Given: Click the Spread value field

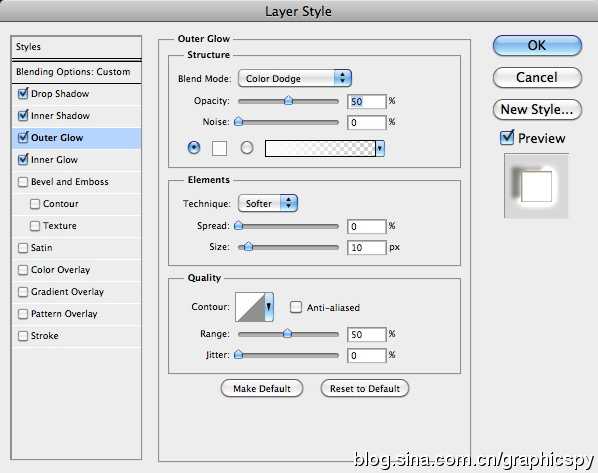Looking at the screenshot, I should tap(367, 227).
